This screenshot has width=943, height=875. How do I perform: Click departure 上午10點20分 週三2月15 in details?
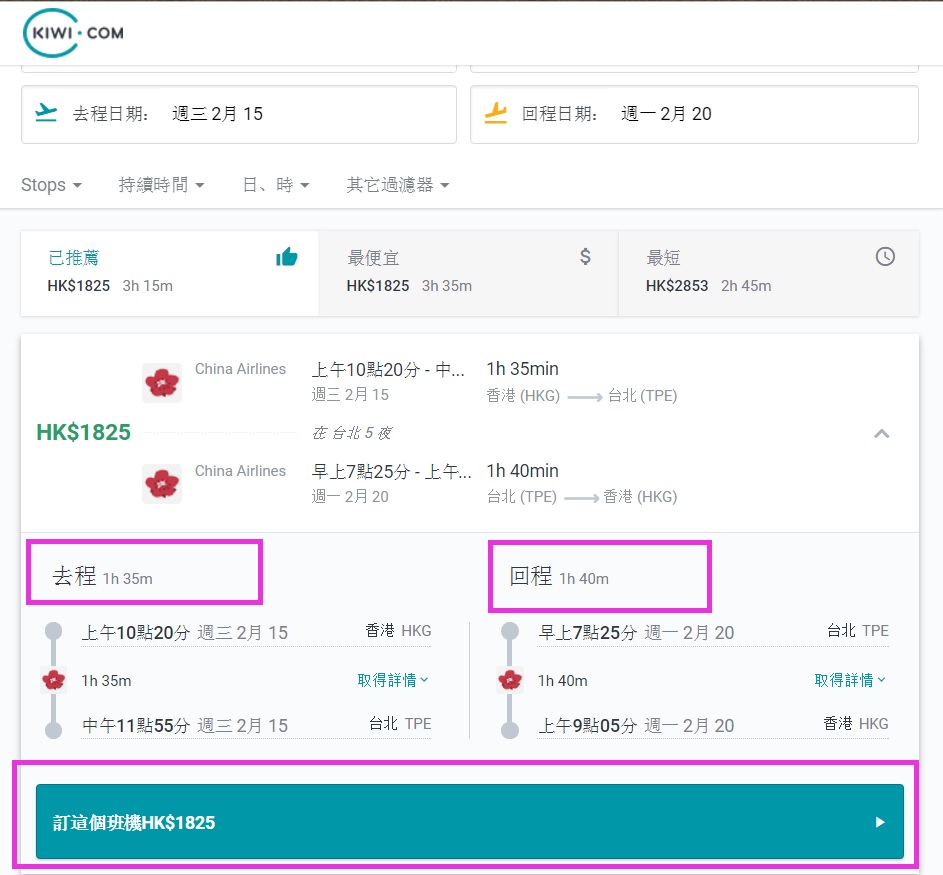(x=185, y=633)
